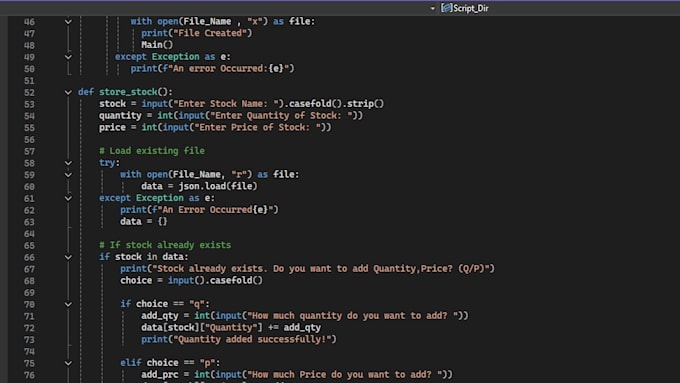Click the store_stock function name
Image resolution: width=680 pixels, height=383 pixels.
pyautogui.click(x=128, y=92)
